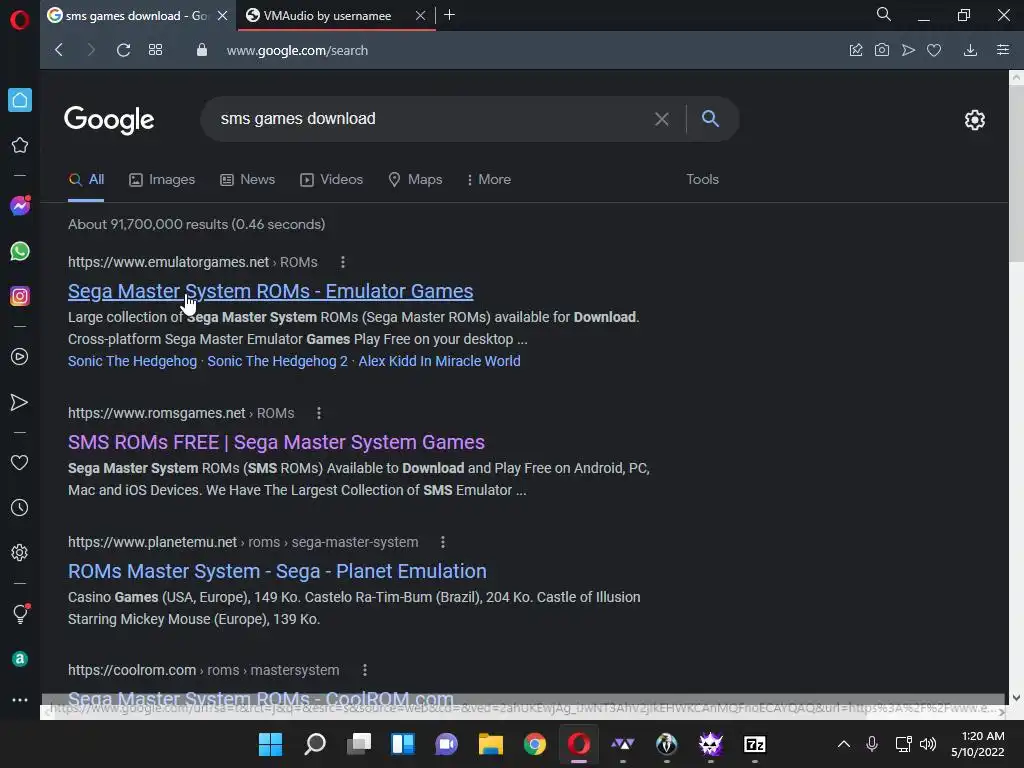Open SMS ROMs FREE Sega Master System Games
This screenshot has width=1024, height=768.
pyautogui.click(x=276, y=442)
